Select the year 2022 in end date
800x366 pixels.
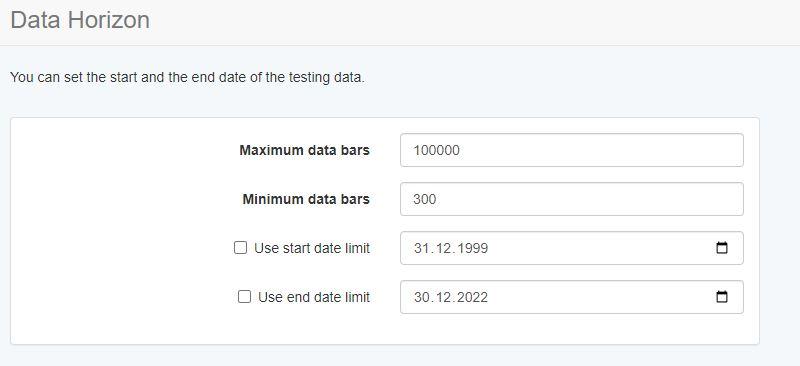click(x=471, y=297)
